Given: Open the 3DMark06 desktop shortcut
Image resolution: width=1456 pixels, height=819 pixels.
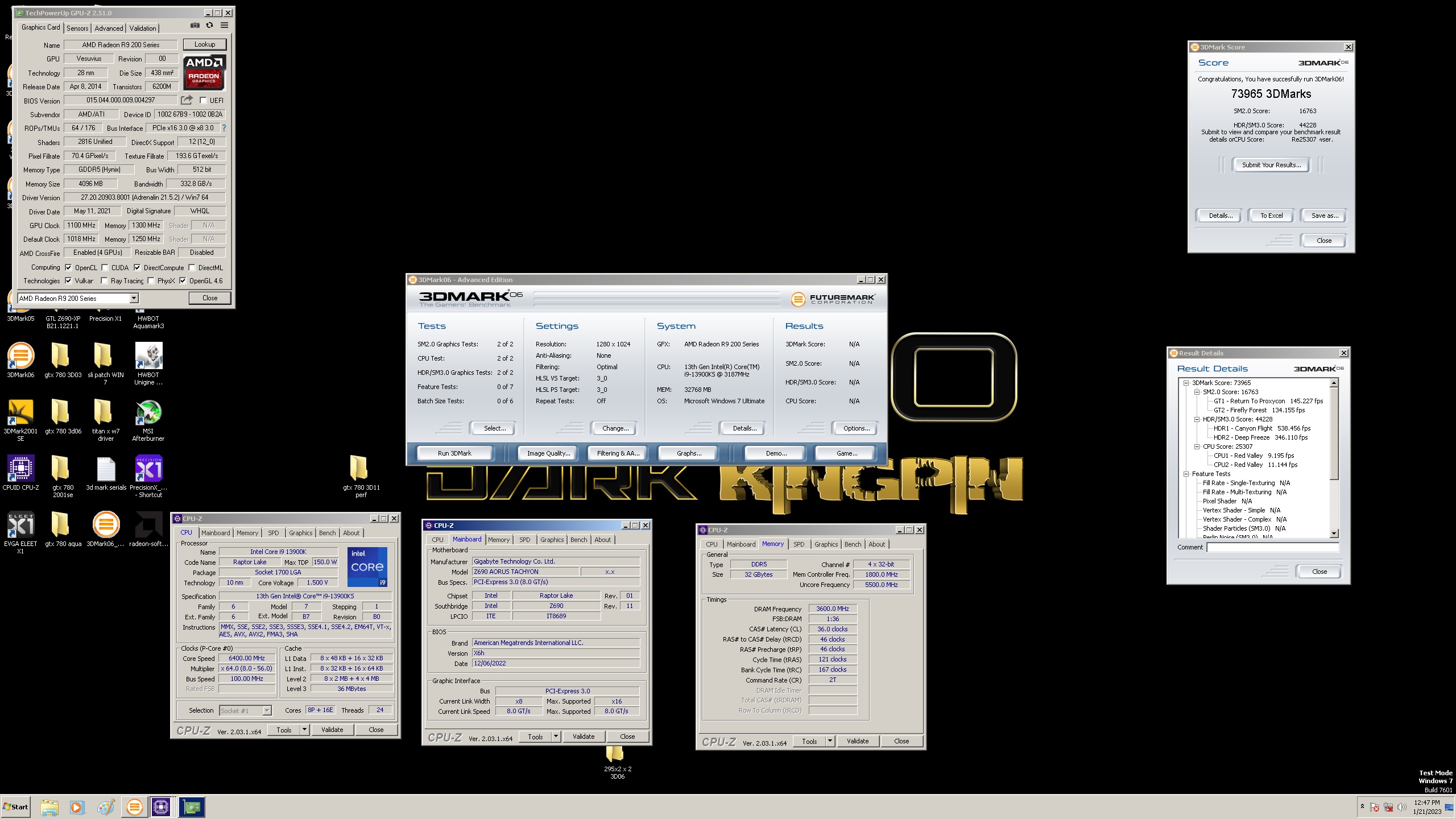Looking at the screenshot, I should tap(20, 360).
